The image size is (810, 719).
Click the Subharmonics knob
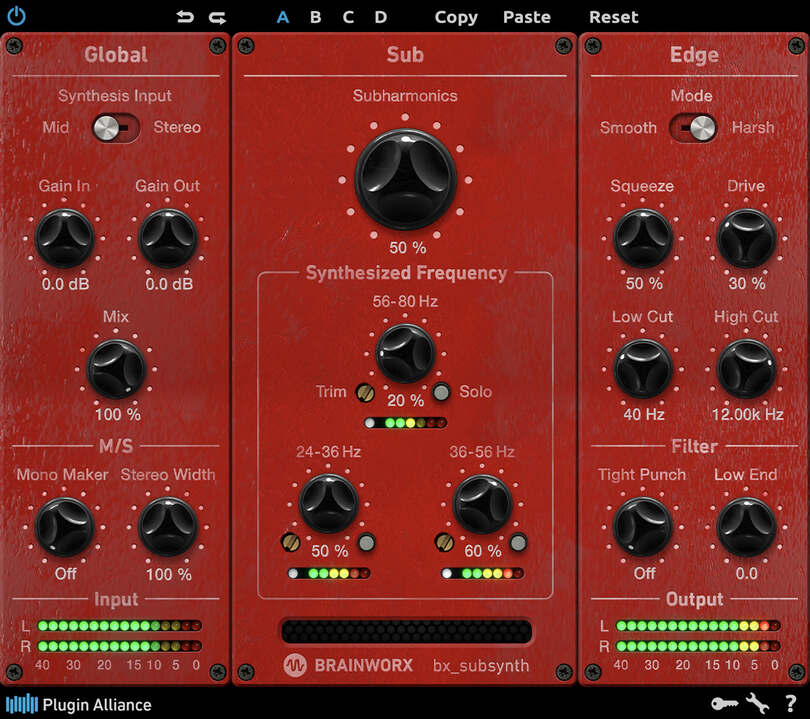[406, 178]
